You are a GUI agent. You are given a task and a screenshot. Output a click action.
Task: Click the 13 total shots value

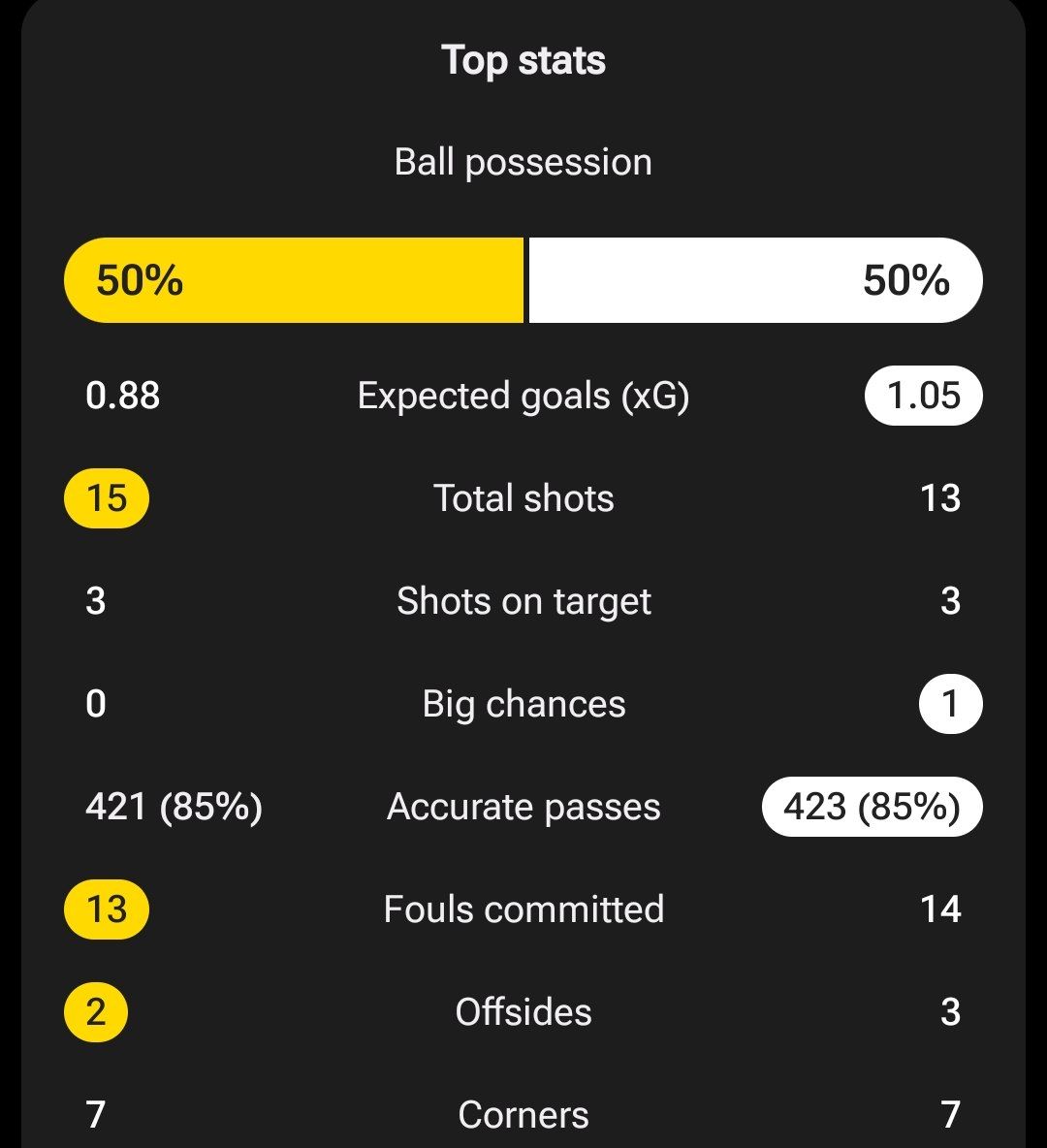[940, 498]
